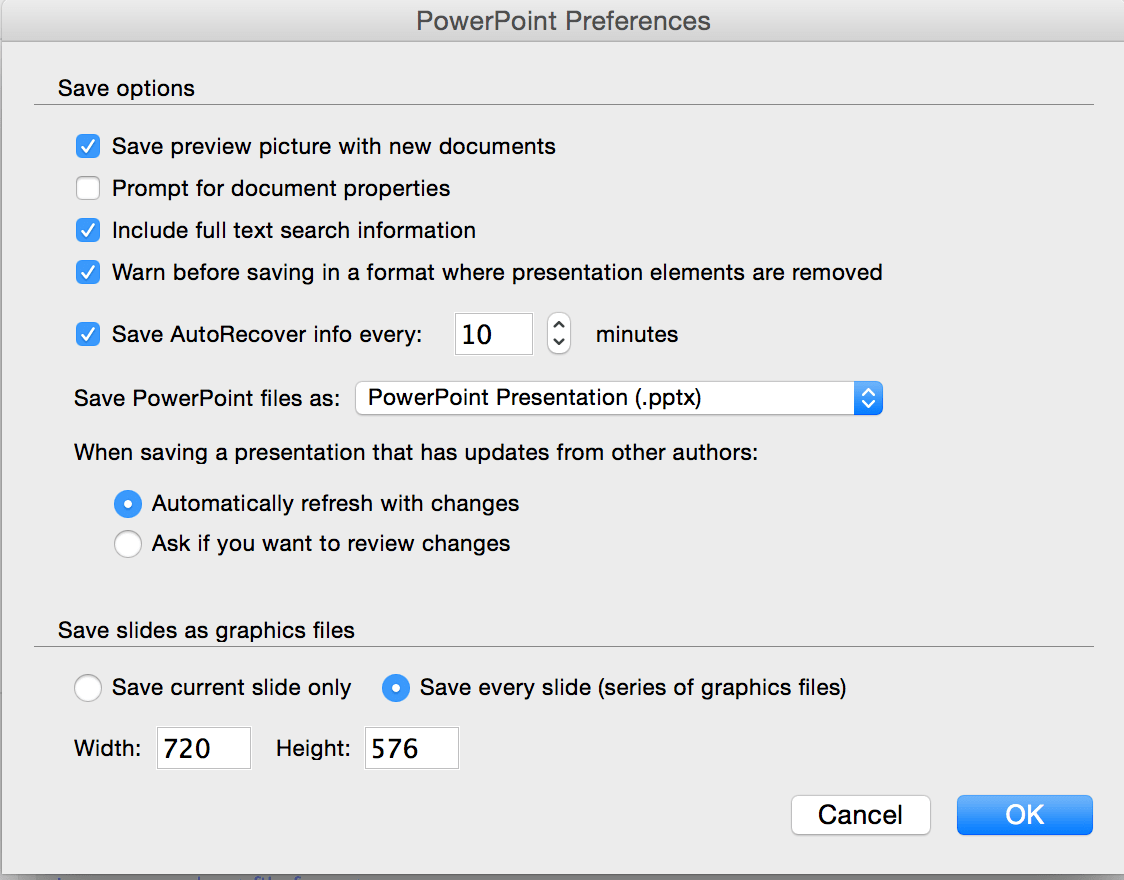Click the up arrow to increase AutoRecover minutes
The image size is (1124, 880).
(558, 326)
